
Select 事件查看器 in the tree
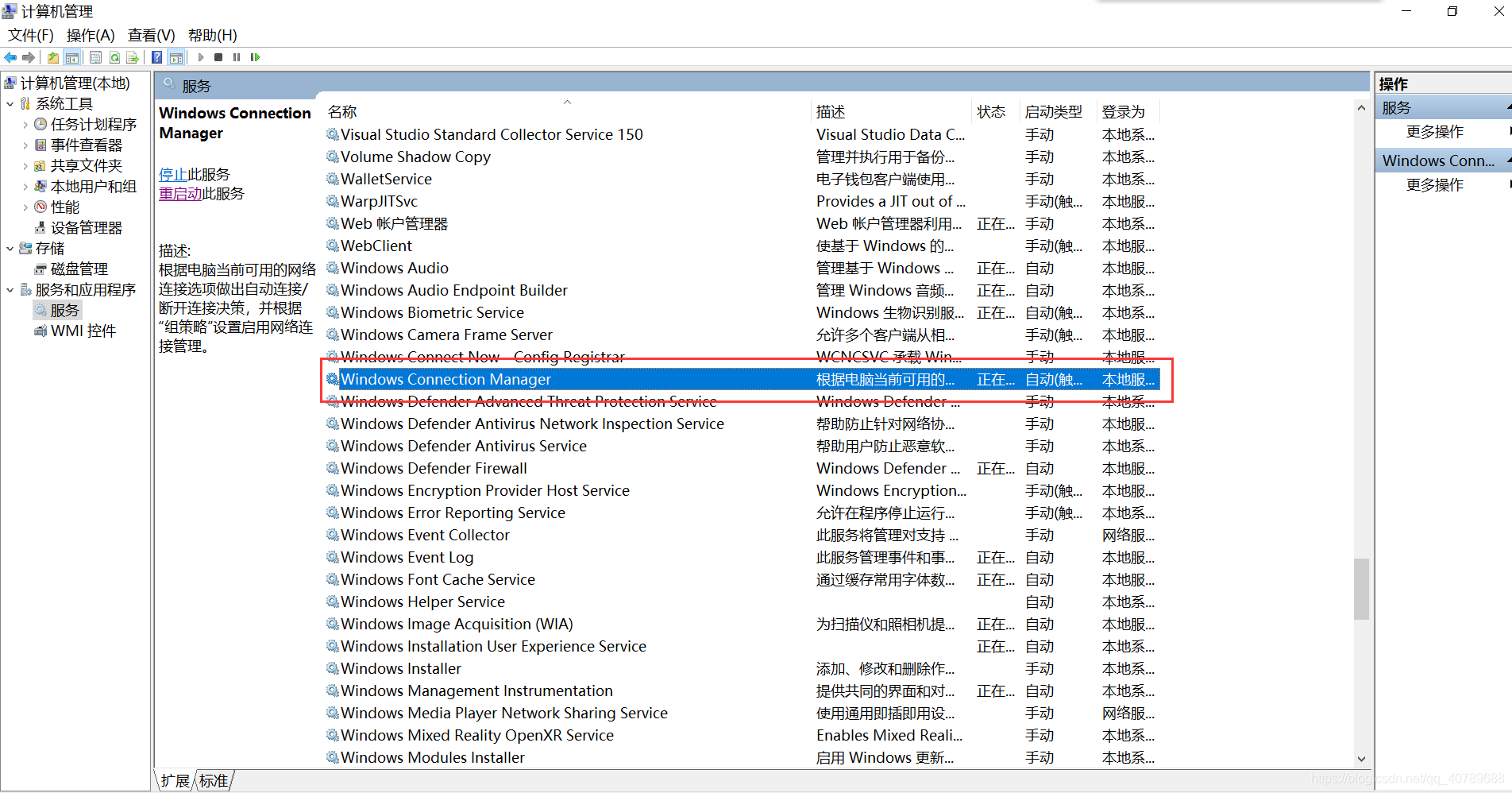pyautogui.click(x=86, y=145)
